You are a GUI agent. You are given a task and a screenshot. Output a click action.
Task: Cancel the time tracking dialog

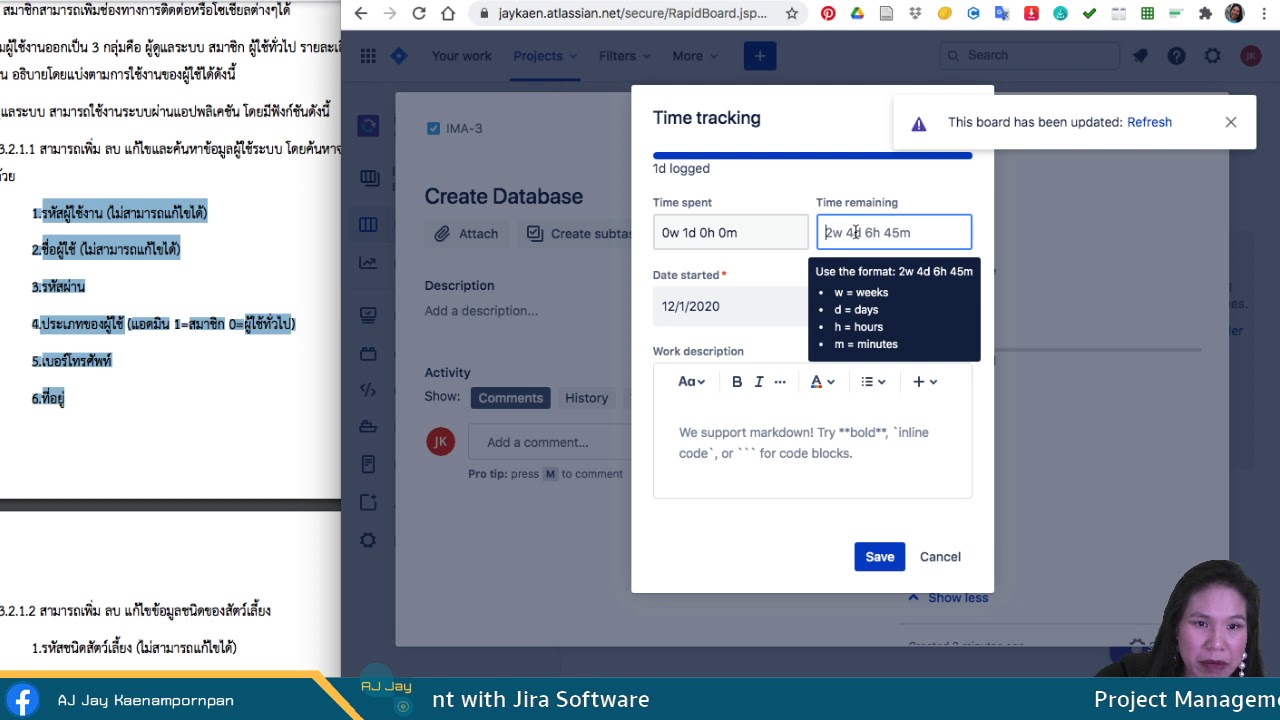[940, 557]
